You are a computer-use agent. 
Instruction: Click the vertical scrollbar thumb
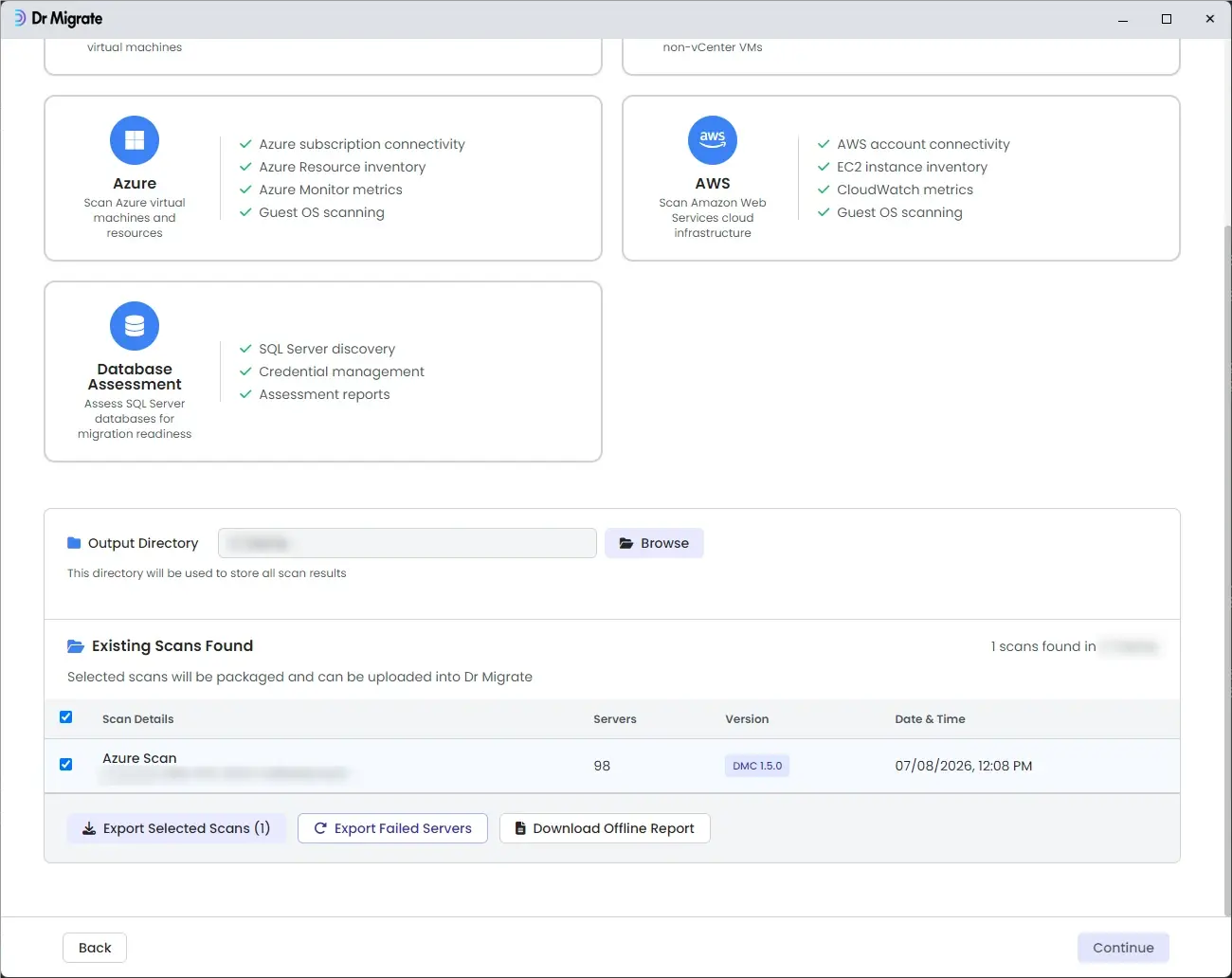[1228, 569]
